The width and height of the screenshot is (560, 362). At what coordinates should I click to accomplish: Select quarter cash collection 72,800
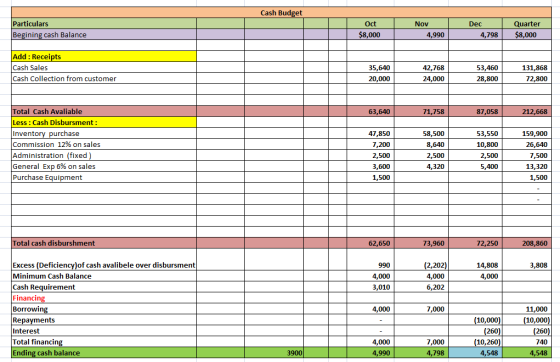click(527, 79)
